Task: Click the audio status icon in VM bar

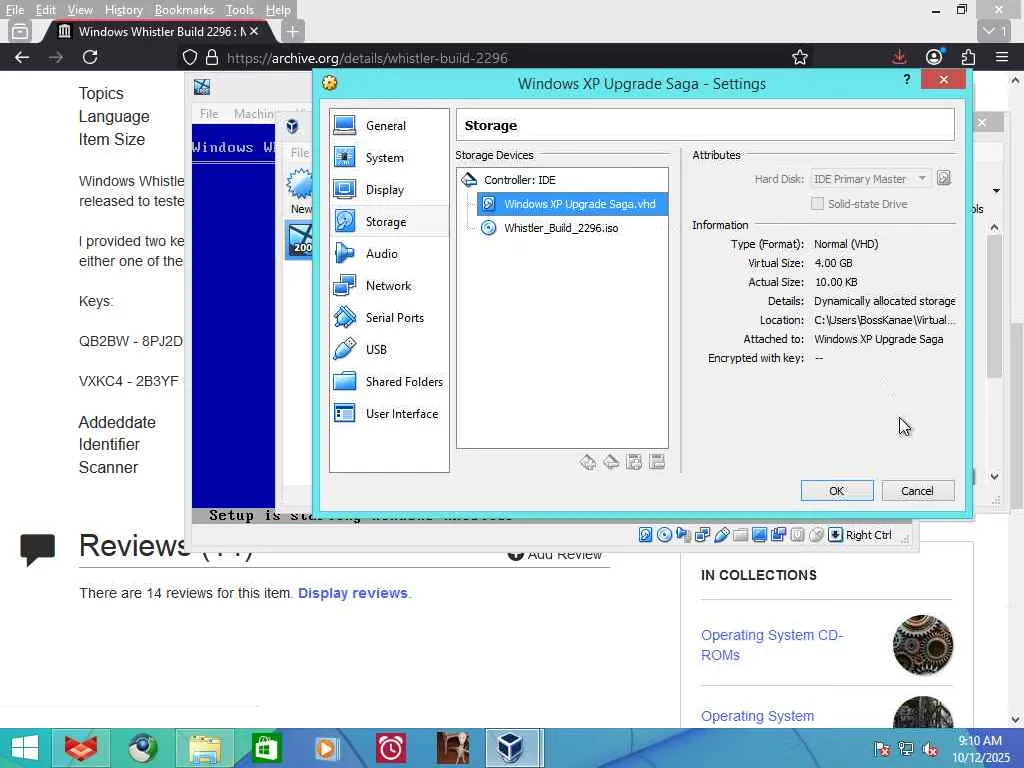Action: 683,535
